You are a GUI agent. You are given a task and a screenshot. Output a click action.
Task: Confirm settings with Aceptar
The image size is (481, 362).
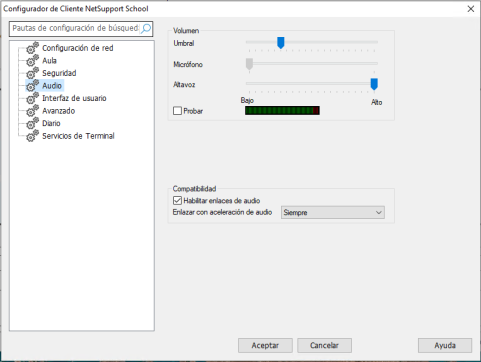[265, 345]
